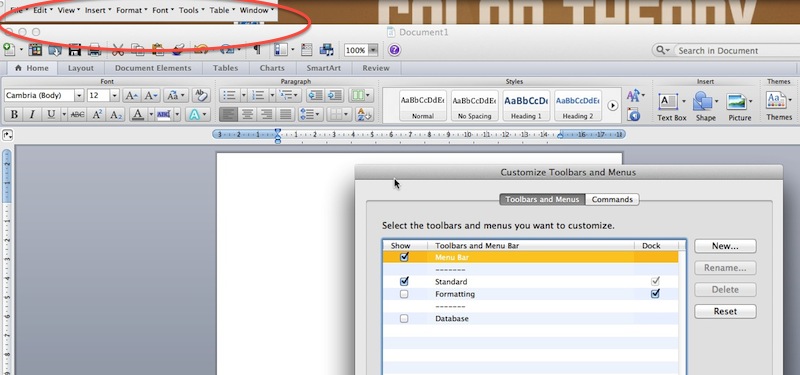The image size is (800, 375).
Task: Check Show for the Formatting toolbar
Action: coord(404,294)
